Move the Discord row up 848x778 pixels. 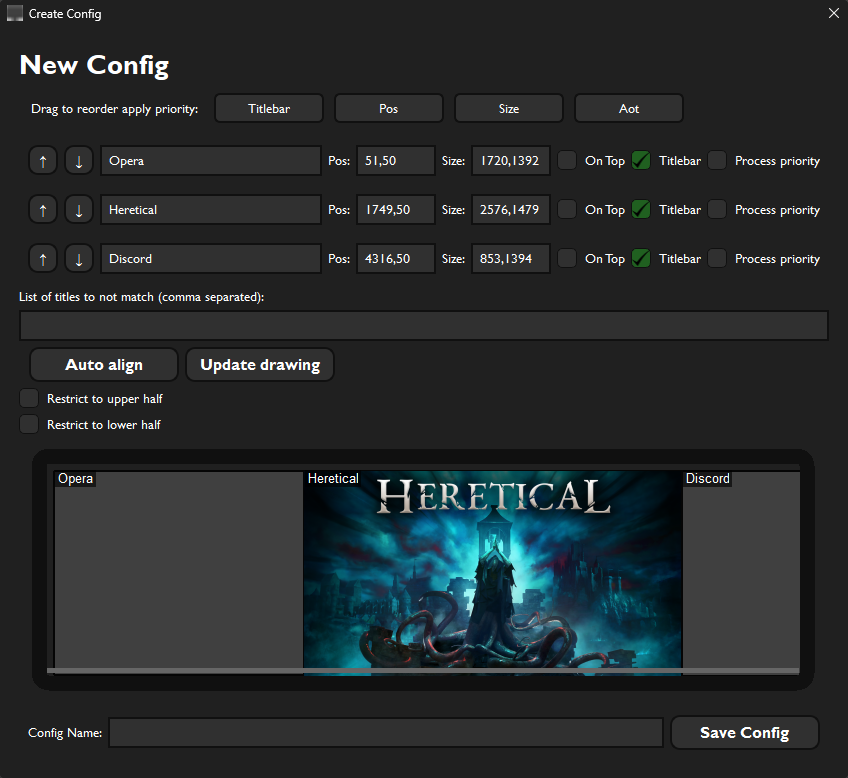[x=43, y=259]
